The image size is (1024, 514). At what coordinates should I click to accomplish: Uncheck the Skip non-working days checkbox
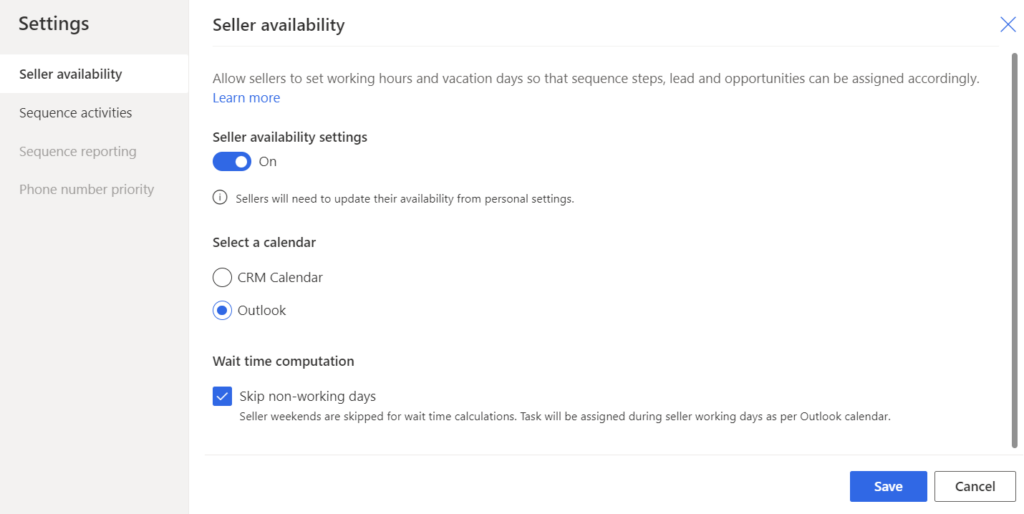coord(222,397)
